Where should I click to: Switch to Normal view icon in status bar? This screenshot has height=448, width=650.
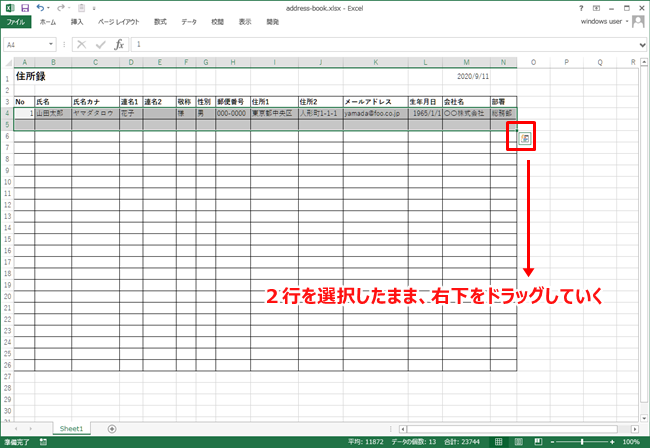point(499,442)
